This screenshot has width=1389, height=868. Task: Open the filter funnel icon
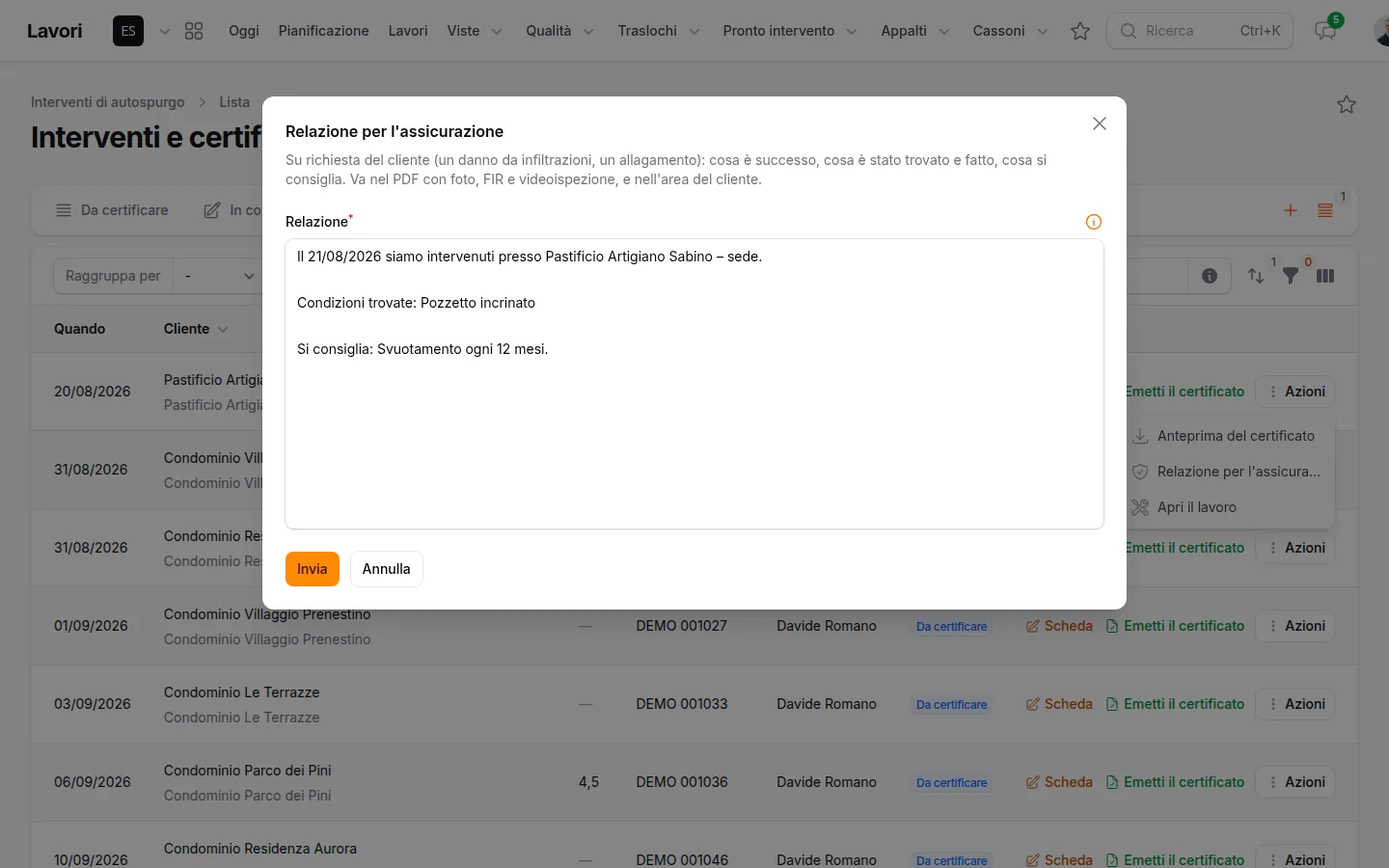coord(1291,276)
